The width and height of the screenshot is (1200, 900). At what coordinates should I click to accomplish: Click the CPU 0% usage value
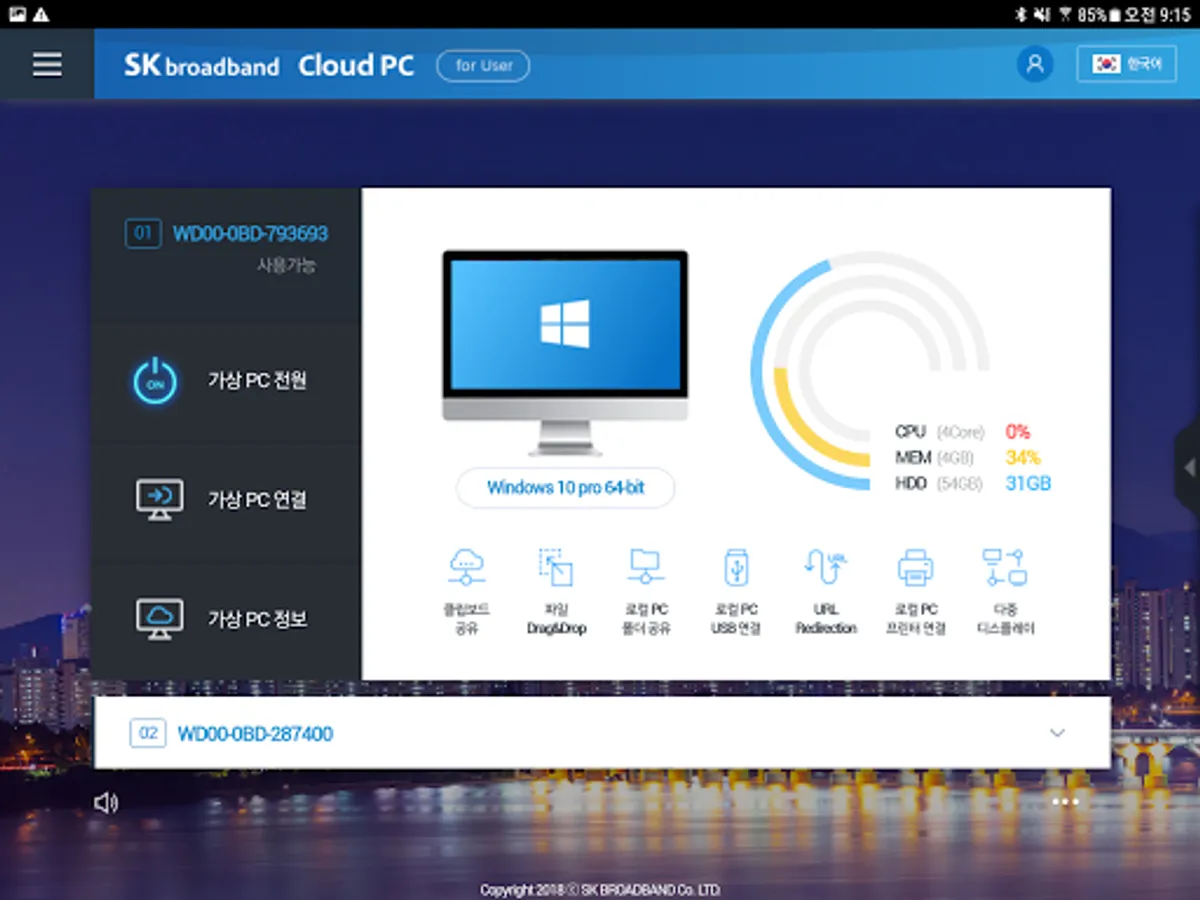(1017, 432)
